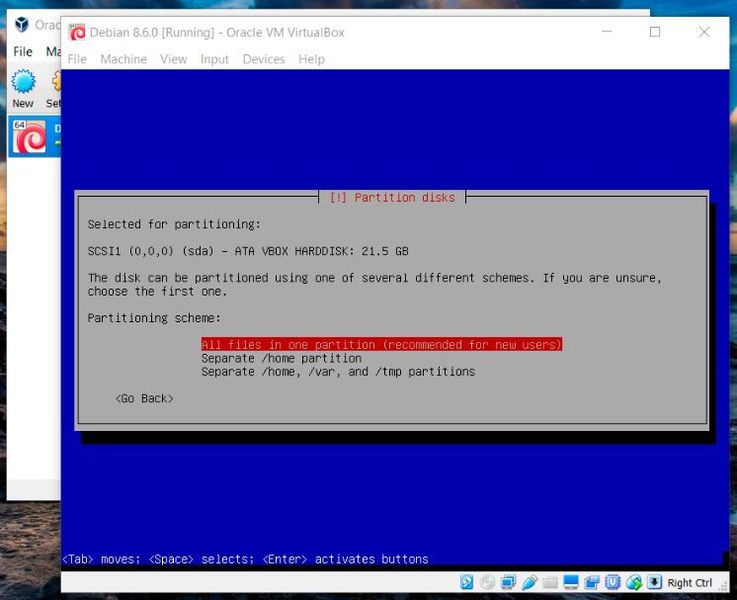
Task: Click '[!] Partition disks' dialog title
Action: point(392,197)
